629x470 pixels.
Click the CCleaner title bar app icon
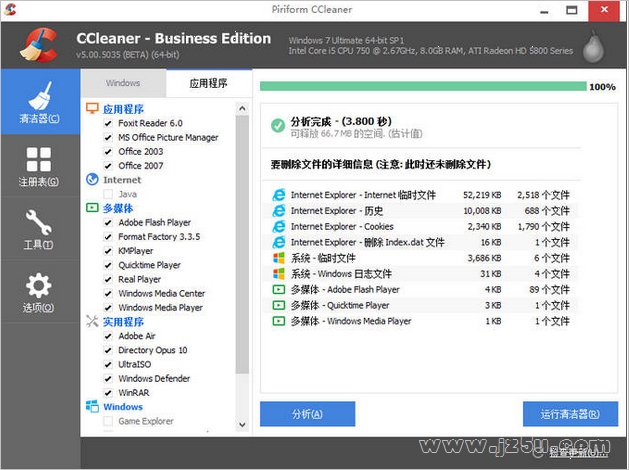pyautogui.click(x=10, y=9)
